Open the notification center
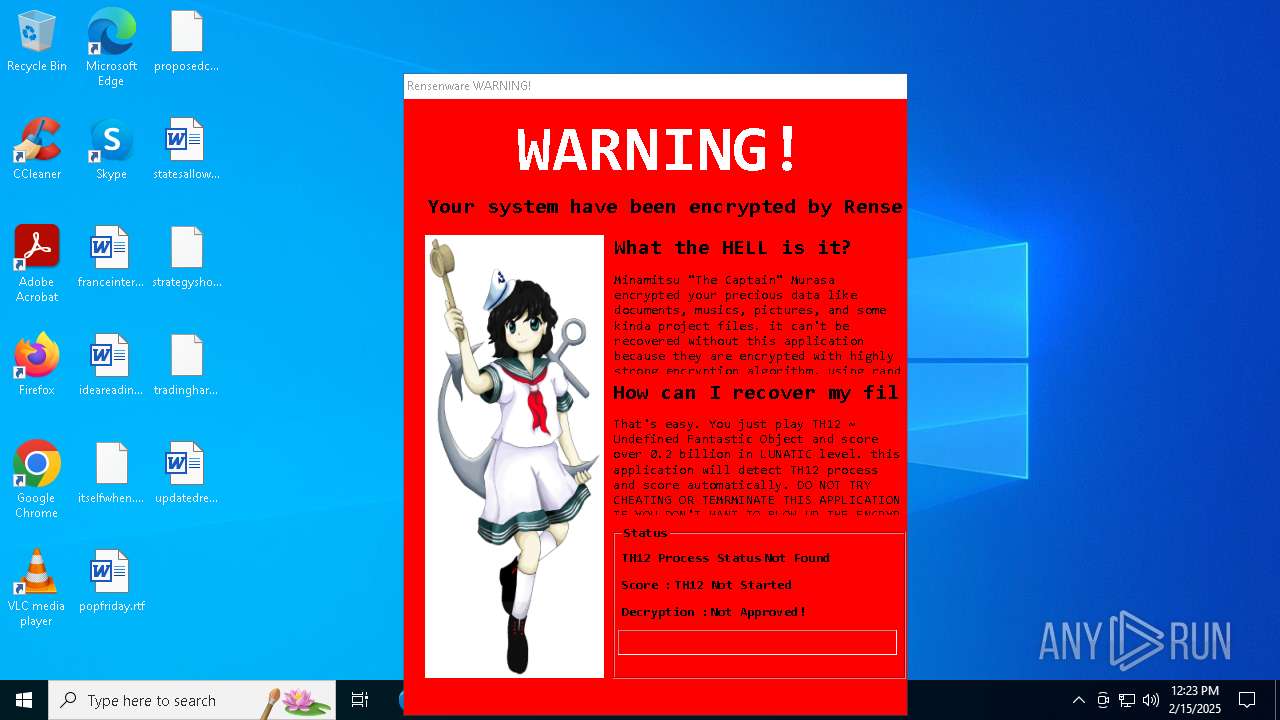 pos(1247,700)
